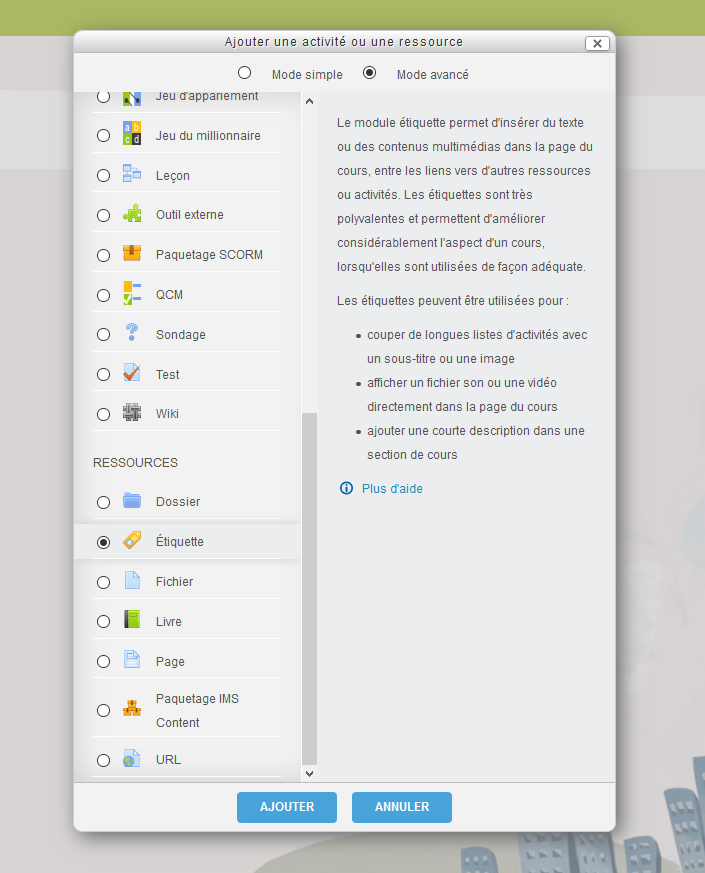This screenshot has width=705, height=873.
Task: Click the activity list scrollbar thumb
Action: (x=309, y=588)
